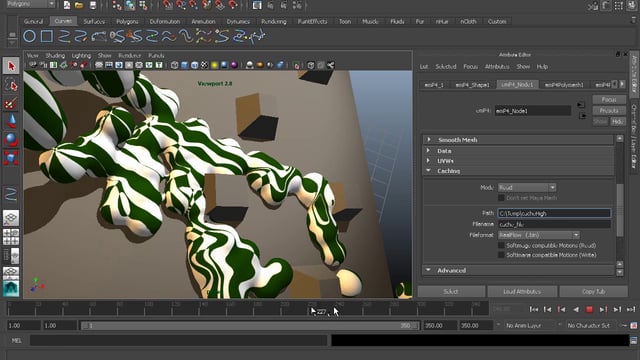Open the Fileformat dropdown showing RealFlow (.bin)
640x360 pixels.
click(539, 235)
